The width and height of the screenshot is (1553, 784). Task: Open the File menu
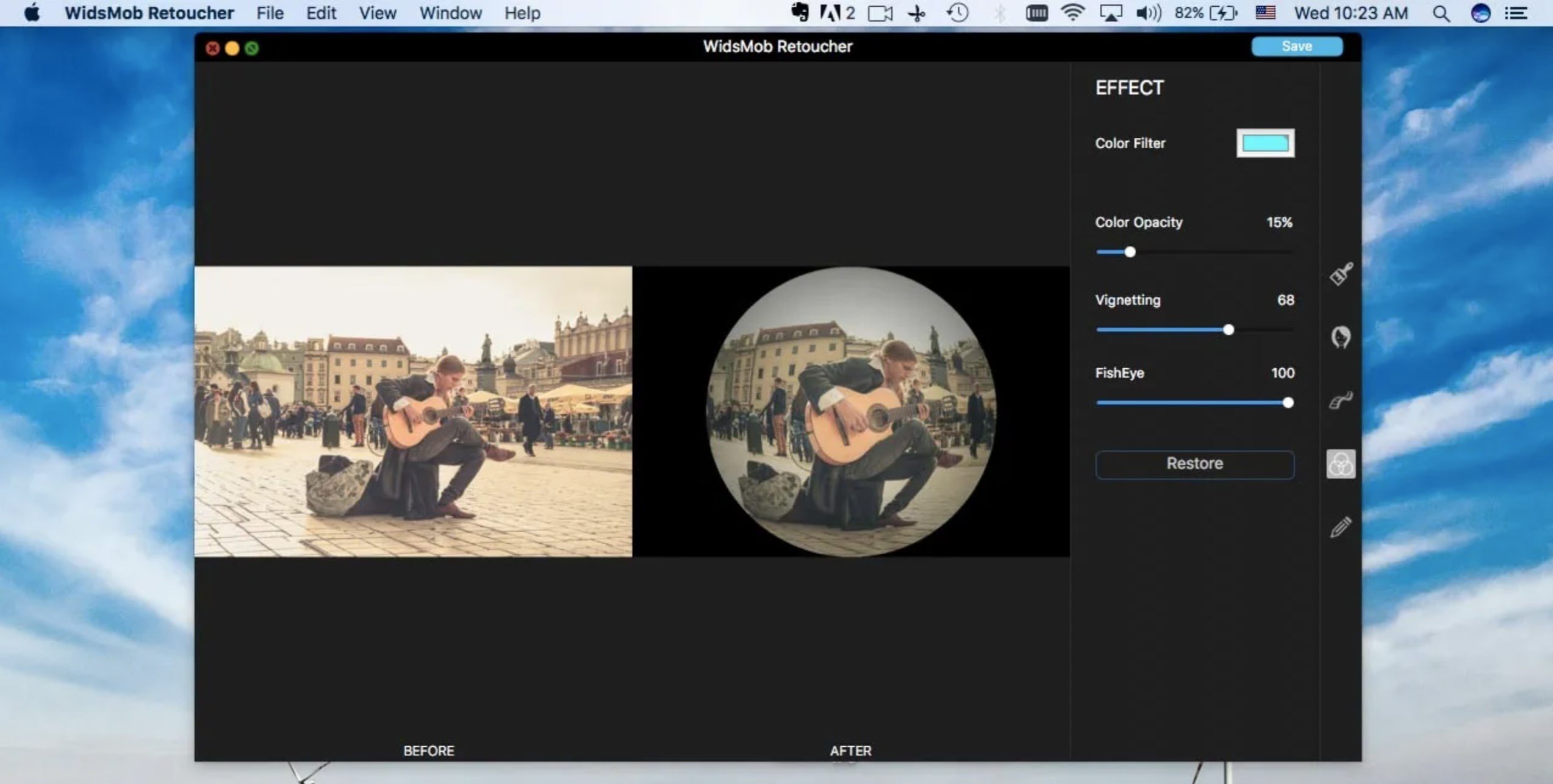270,13
